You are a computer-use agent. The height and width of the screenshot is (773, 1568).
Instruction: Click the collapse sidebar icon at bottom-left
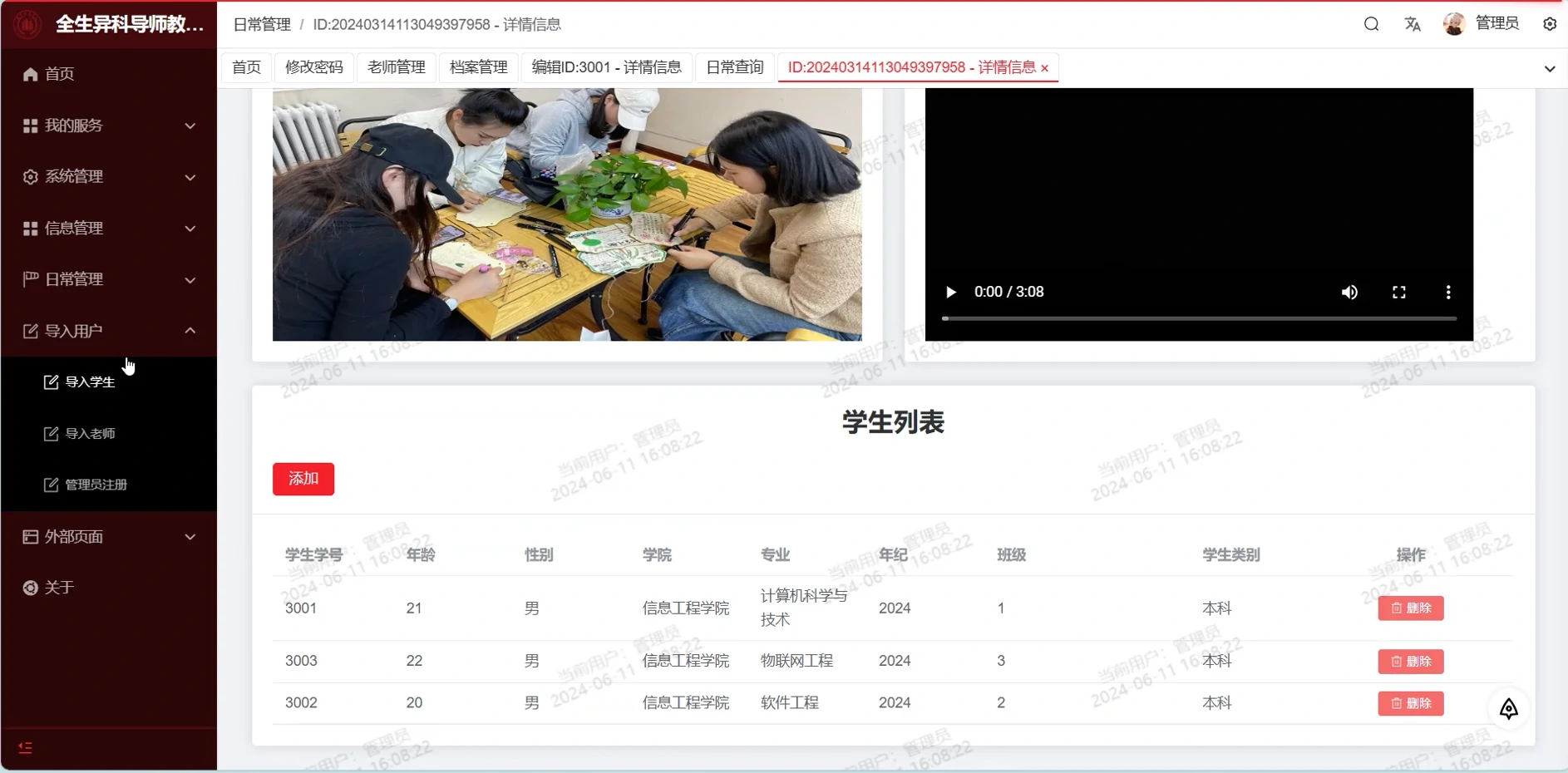[26, 748]
